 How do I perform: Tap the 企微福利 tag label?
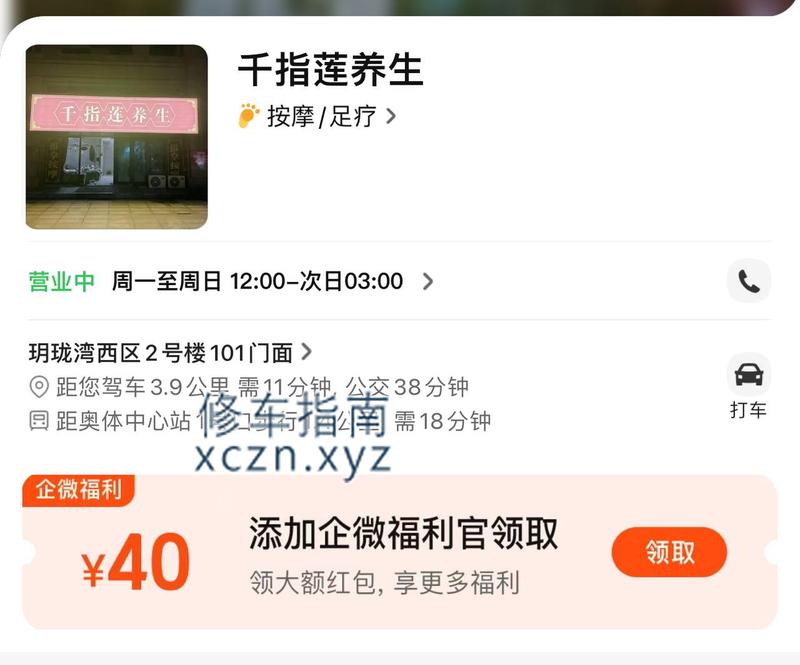click(x=78, y=489)
